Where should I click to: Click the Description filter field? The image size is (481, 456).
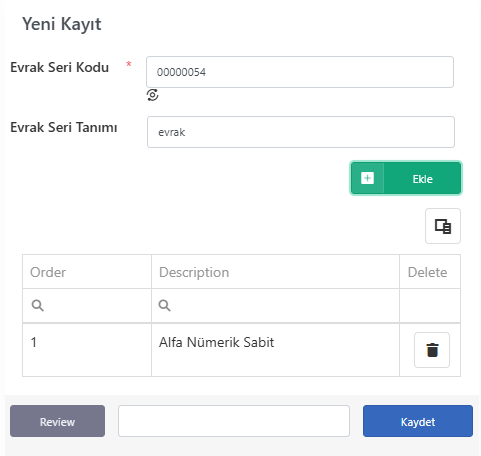tap(275, 306)
